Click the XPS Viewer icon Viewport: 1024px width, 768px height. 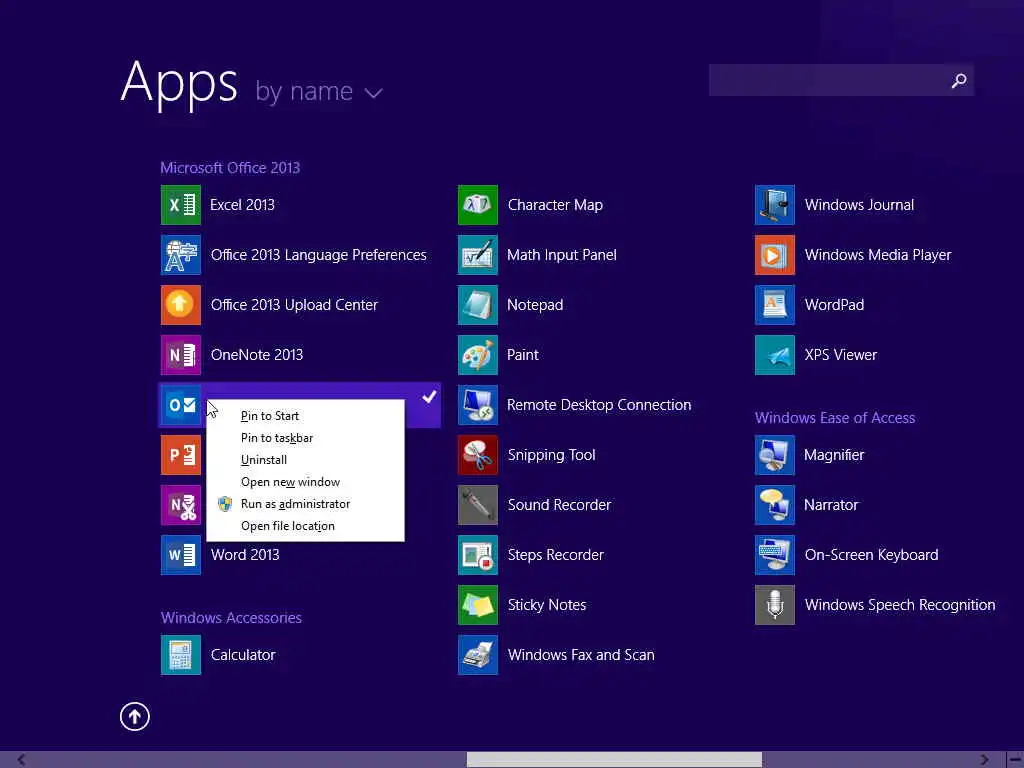pyautogui.click(x=775, y=355)
